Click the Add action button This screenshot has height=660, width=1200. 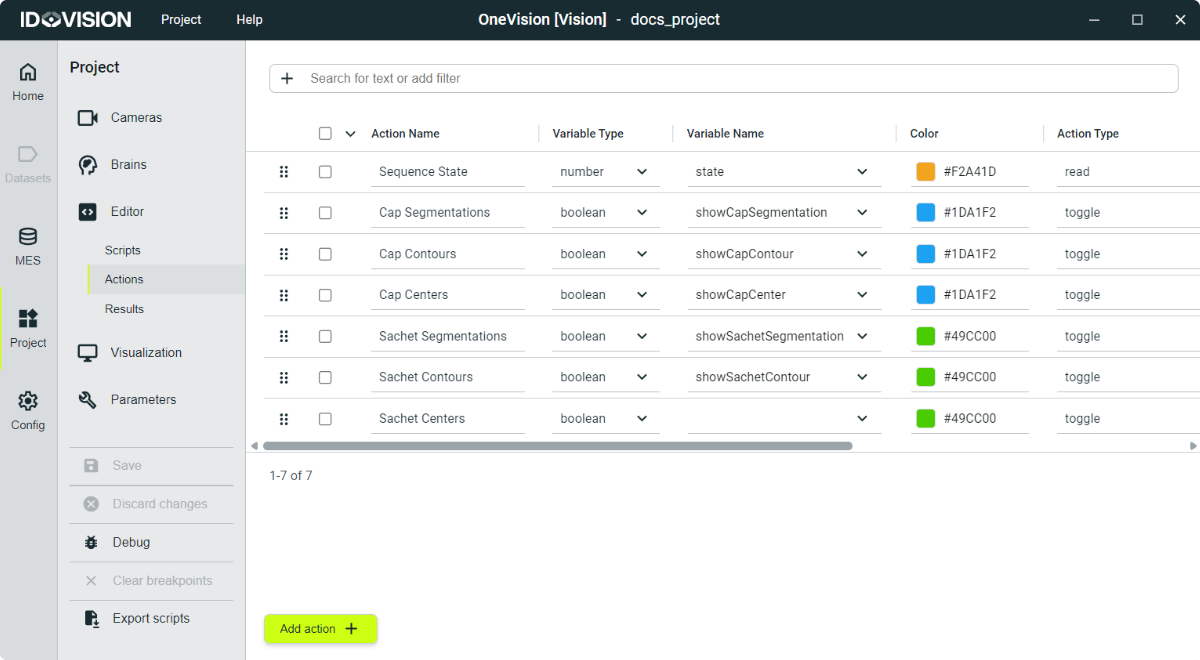pyautogui.click(x=320, y=629)
